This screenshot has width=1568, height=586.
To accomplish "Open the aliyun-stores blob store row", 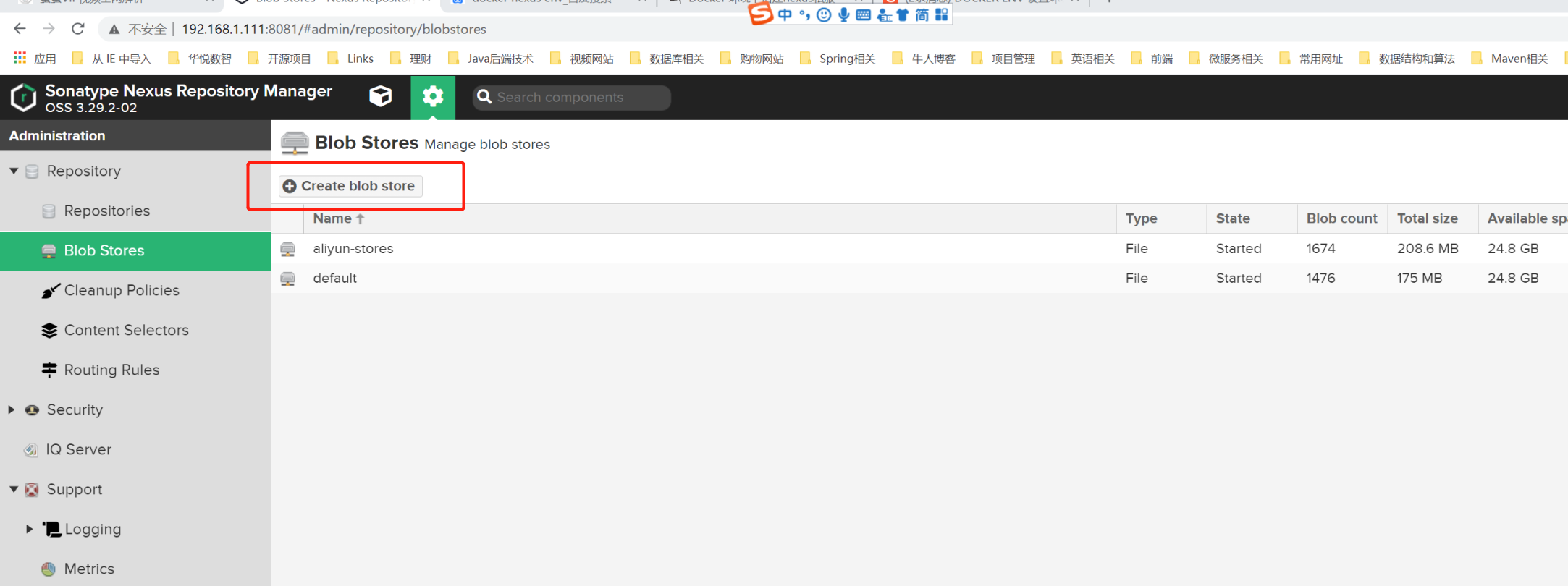I will pos(919,249).
